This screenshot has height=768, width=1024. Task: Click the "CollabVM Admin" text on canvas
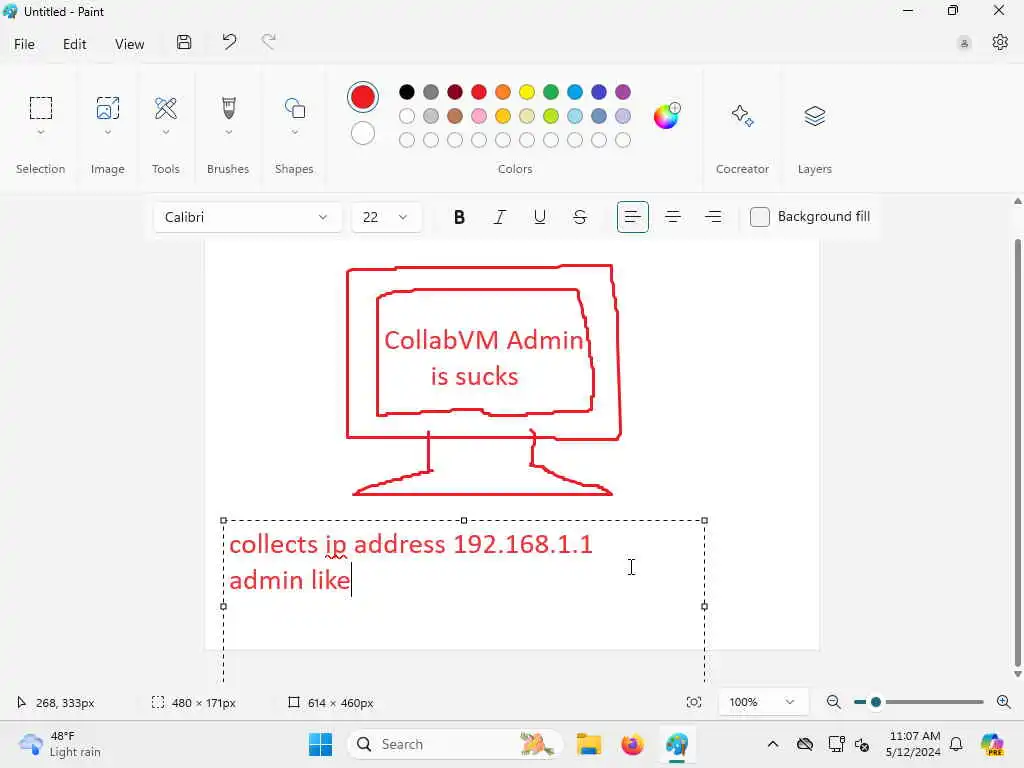(483, 340)
